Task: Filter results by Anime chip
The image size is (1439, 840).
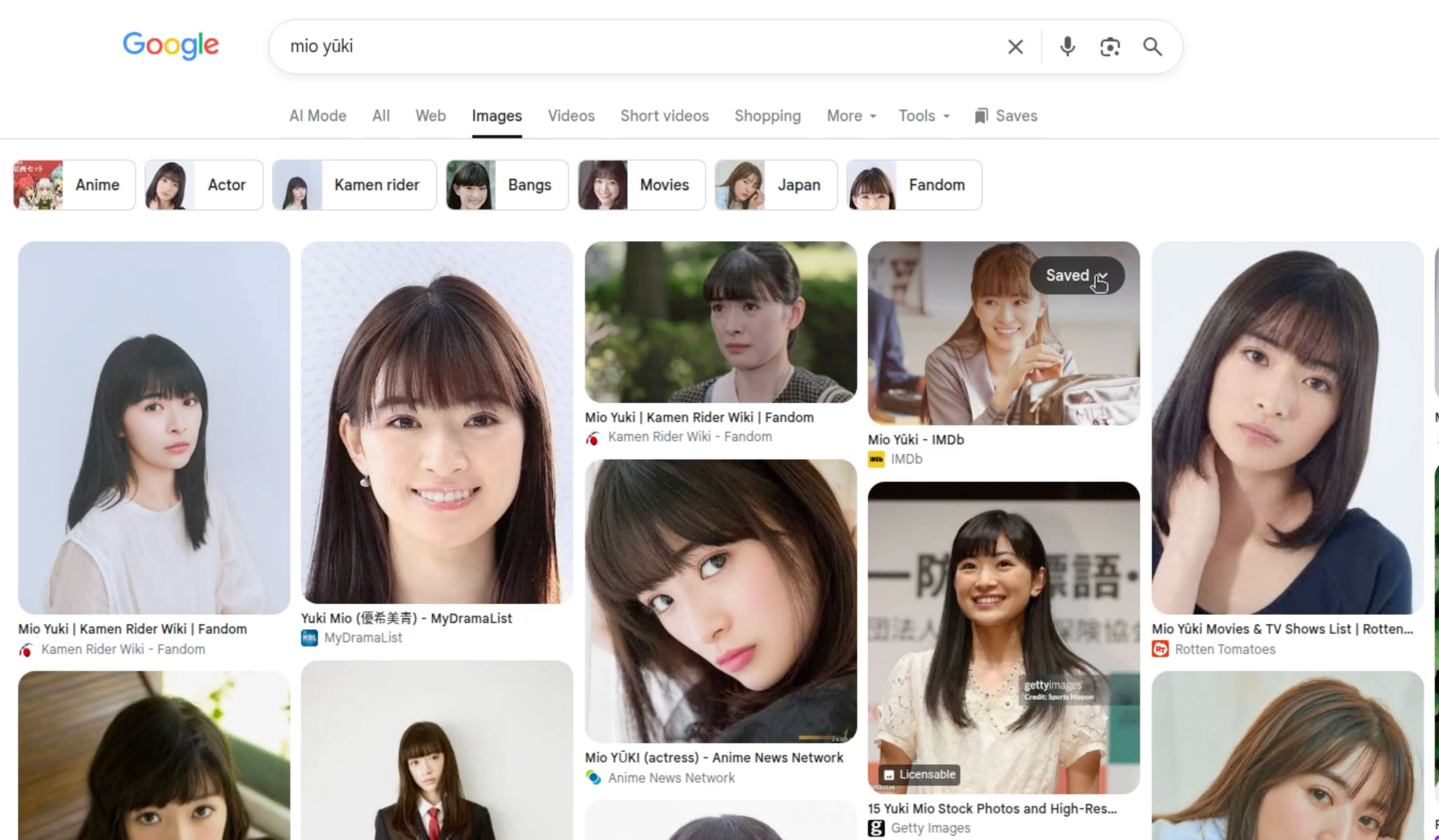Action: [74, 185]
